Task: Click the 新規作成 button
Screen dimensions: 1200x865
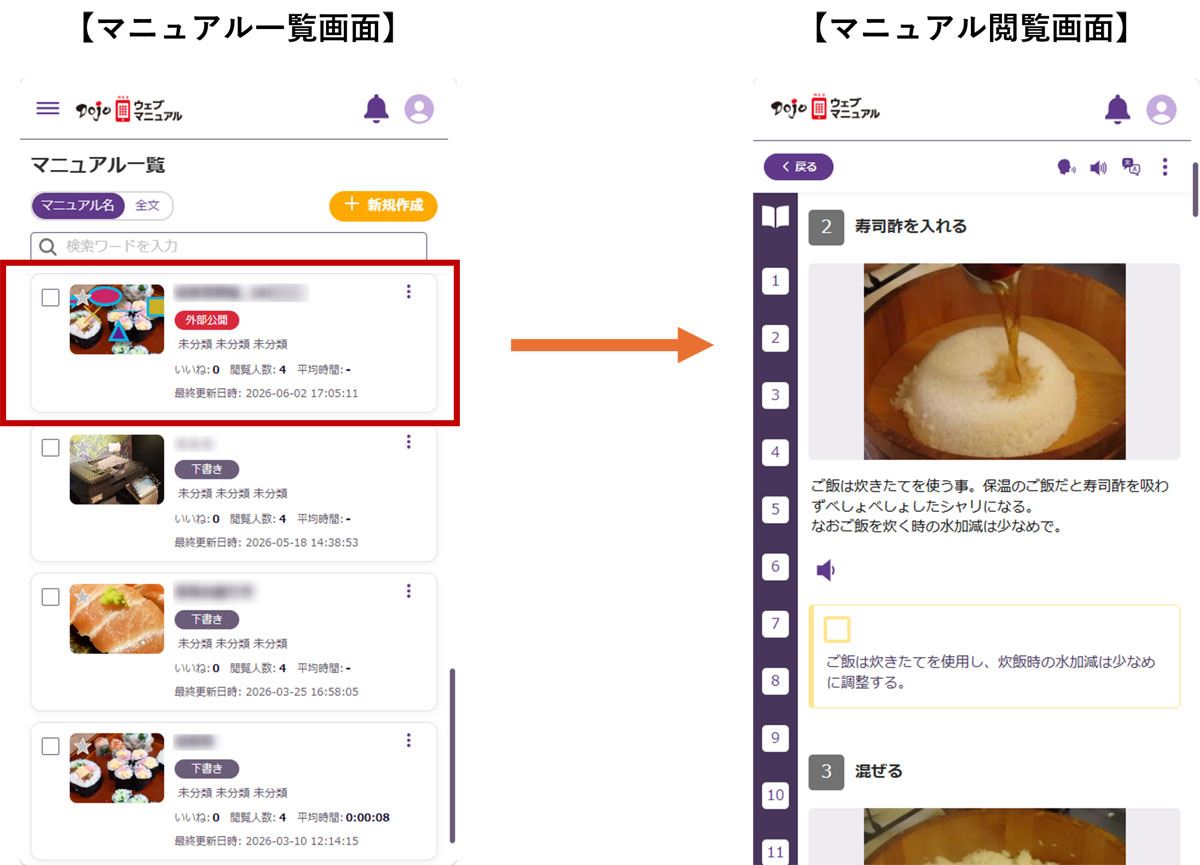Action: click(383, 206)
